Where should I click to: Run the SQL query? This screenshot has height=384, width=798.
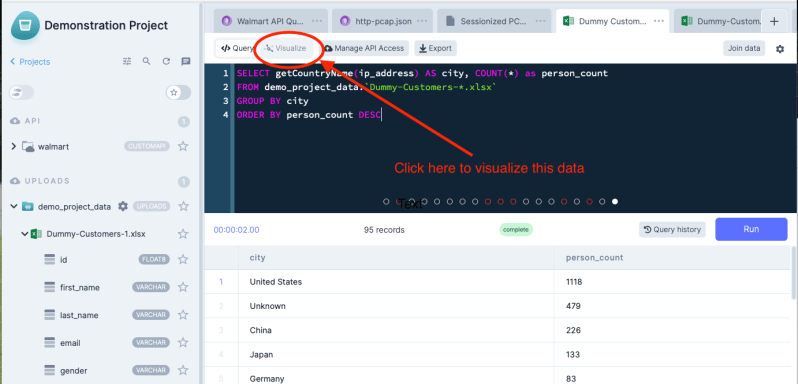coord(751,229)
